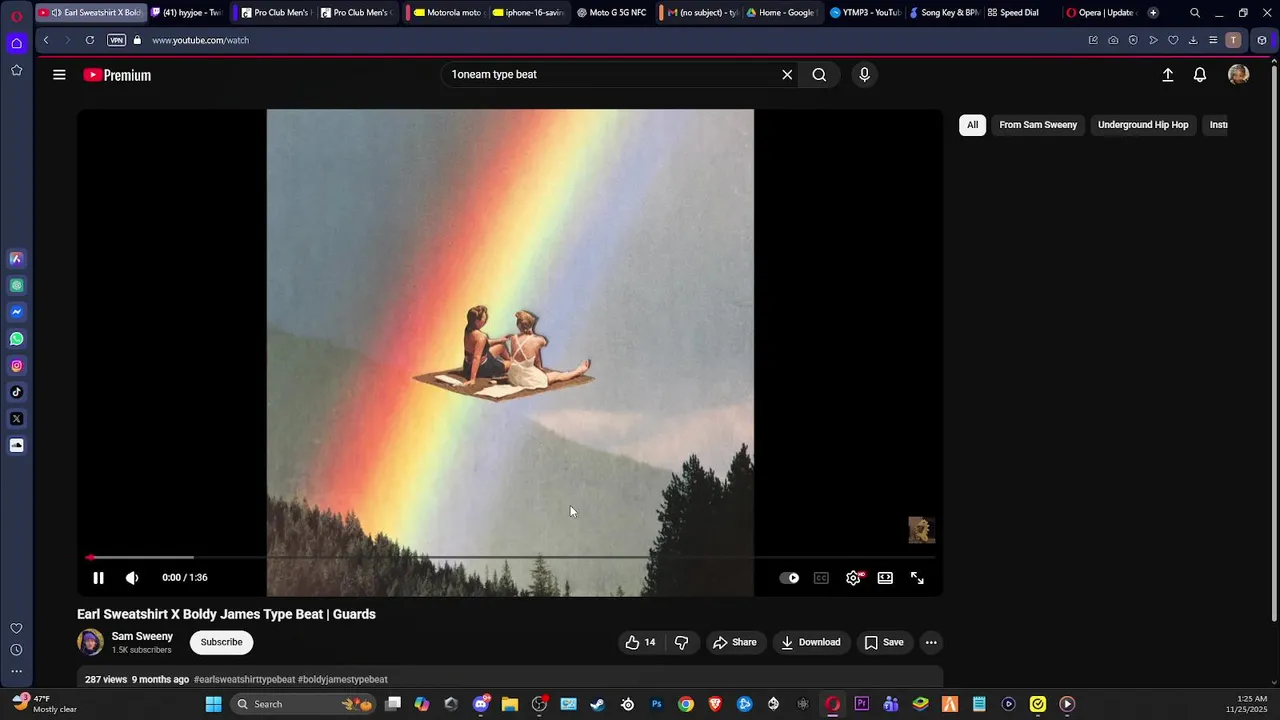Image resolution: width=1280 pixels, height=720 pixels.
Task: Open Instagram in Opera sidebar
Action: click(17, 366)
